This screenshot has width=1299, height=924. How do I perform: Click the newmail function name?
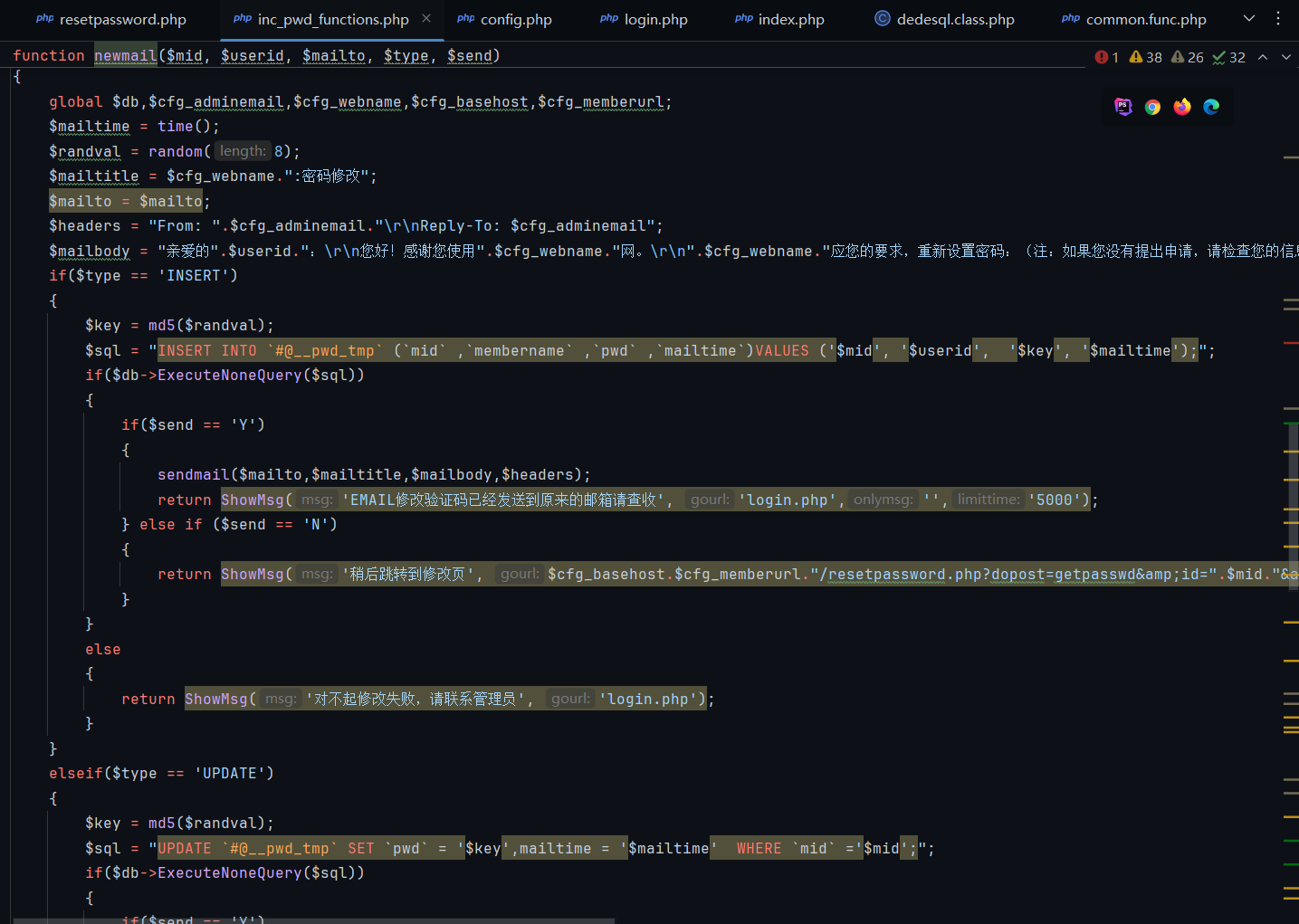click(x=126, y=56)
